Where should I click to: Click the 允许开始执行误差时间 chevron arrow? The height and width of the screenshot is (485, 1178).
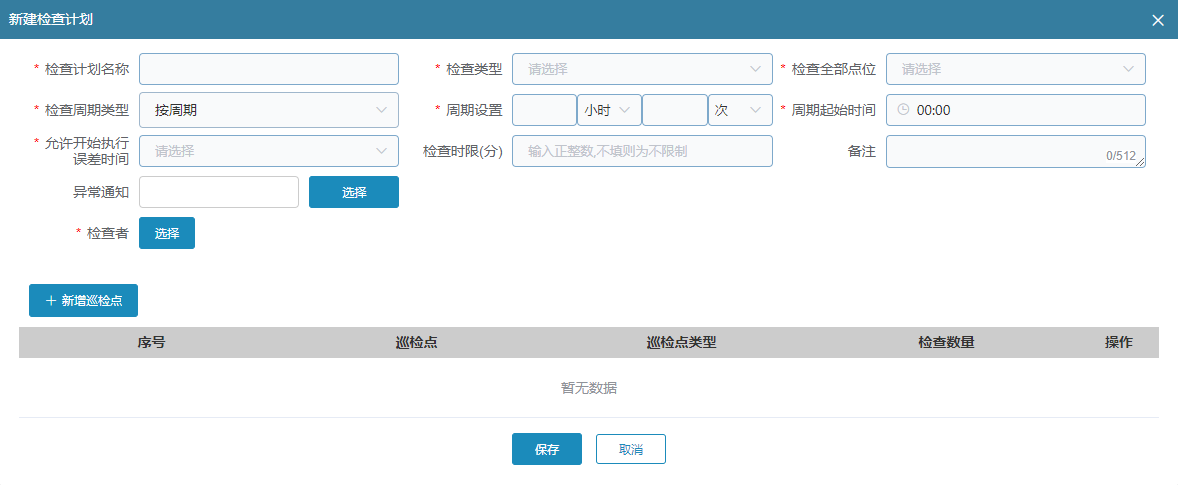click(381, 151)
